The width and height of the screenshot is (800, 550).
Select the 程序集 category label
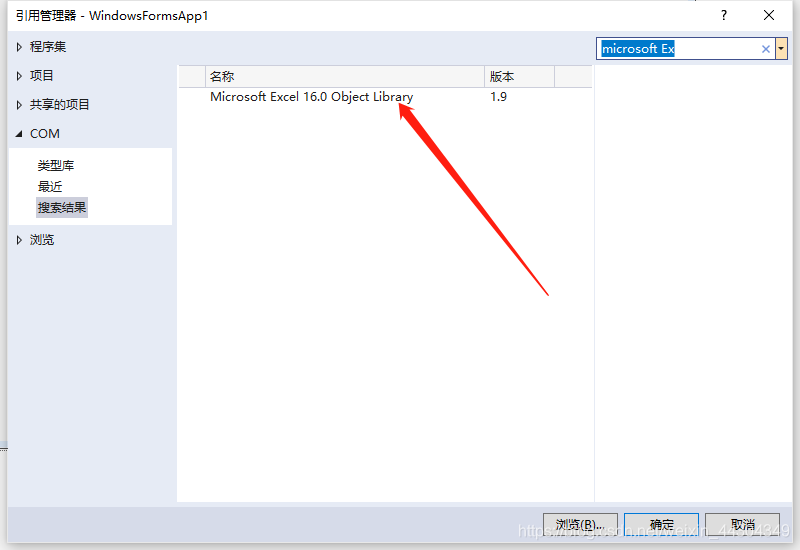pyautogui.click(x=48, y=47)
